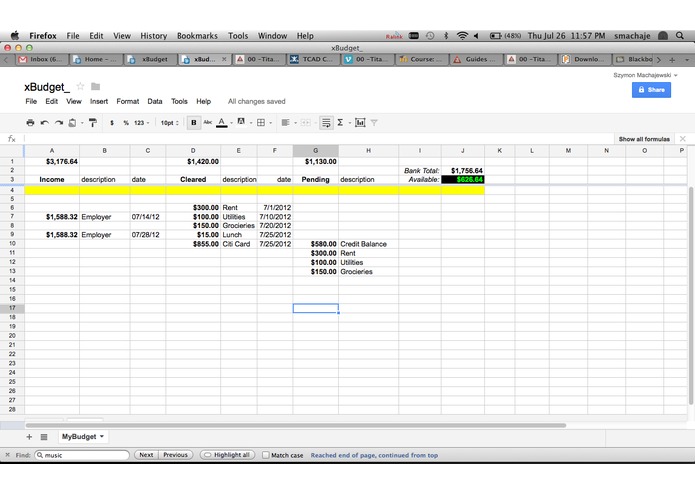The image size is (695, 494).
Task: Redo the last action
Action: [59, 123]
